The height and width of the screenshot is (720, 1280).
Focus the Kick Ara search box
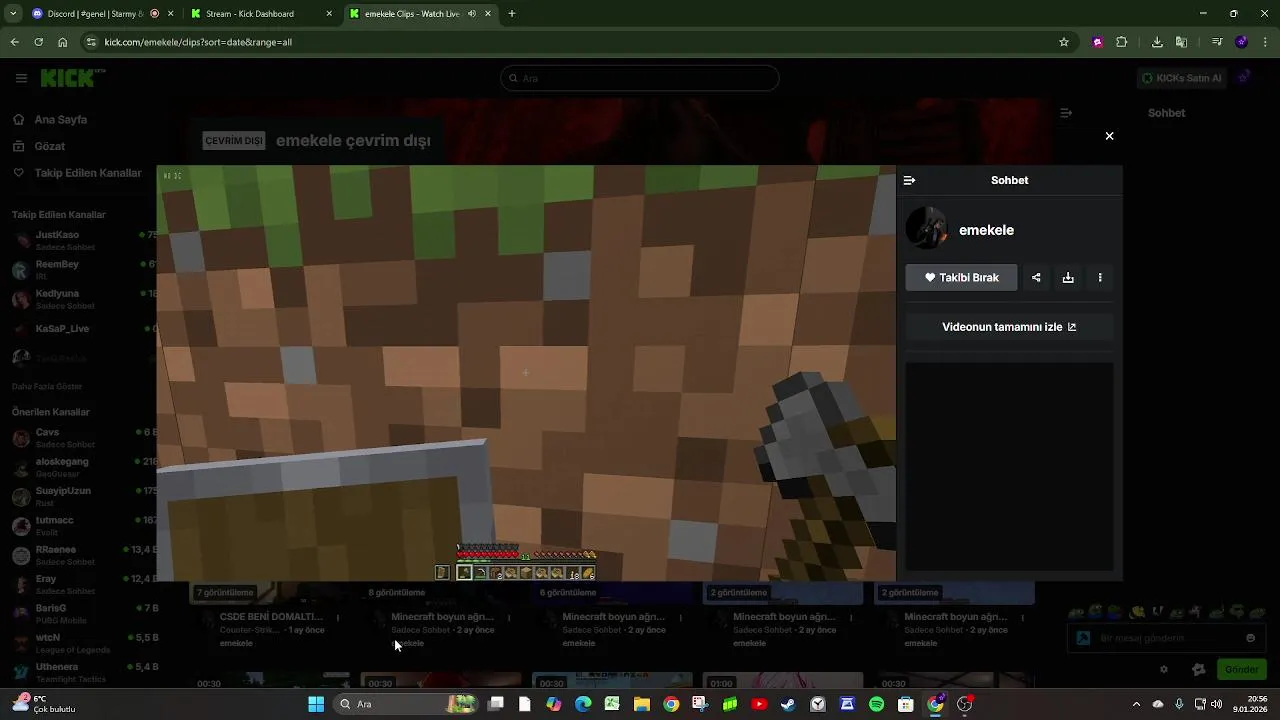click(640, 78)
